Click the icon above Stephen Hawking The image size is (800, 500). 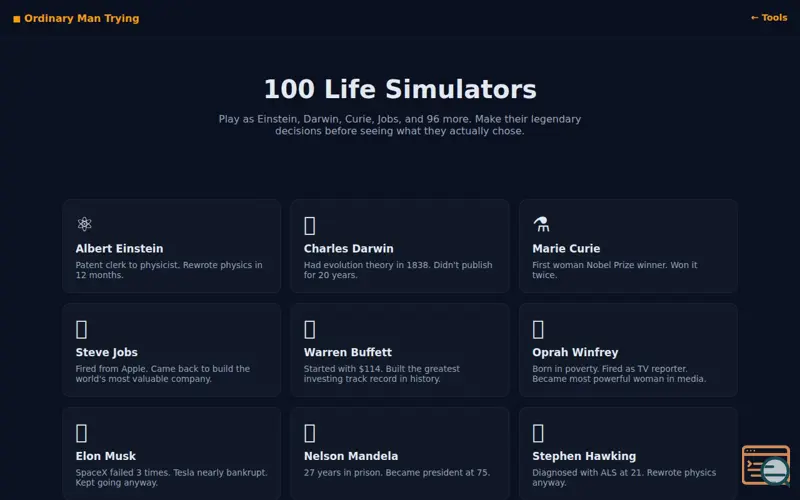tap(538, 433)
